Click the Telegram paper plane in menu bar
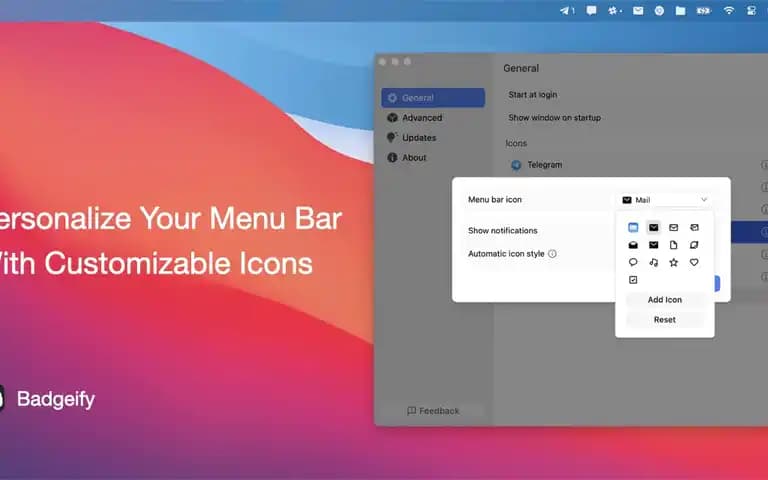This screenshot has height=480, width=768. pos(565,10)
